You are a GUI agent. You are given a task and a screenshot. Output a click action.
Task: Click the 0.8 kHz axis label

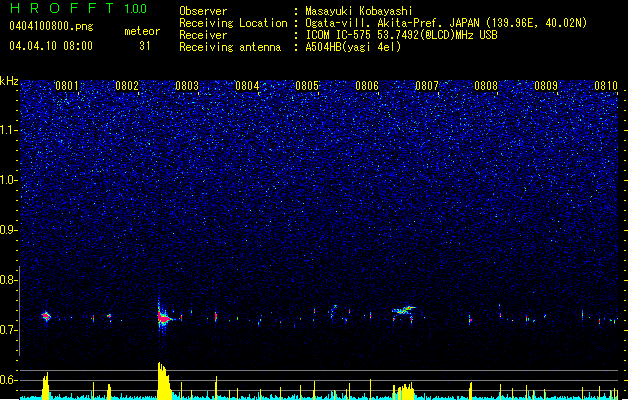[8, 280]
